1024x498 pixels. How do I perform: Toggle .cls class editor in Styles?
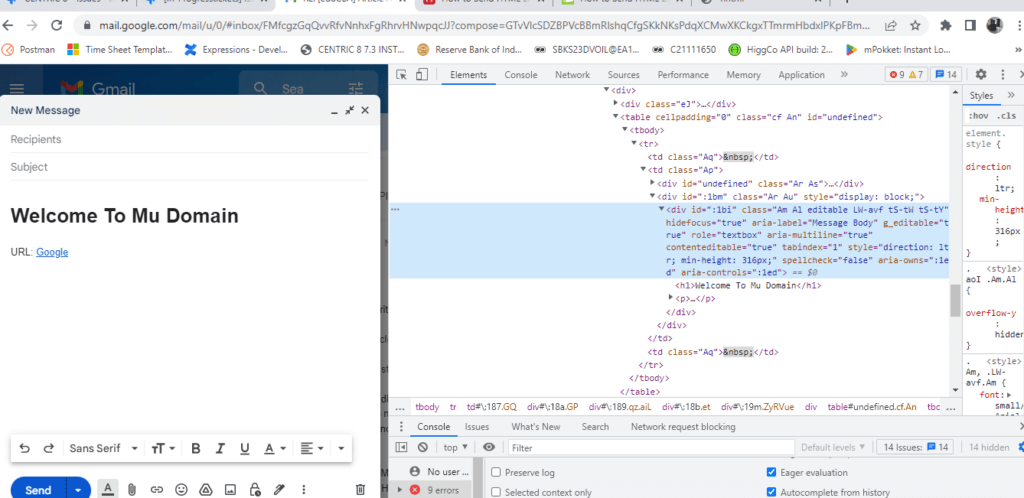tap(1008, 116)
